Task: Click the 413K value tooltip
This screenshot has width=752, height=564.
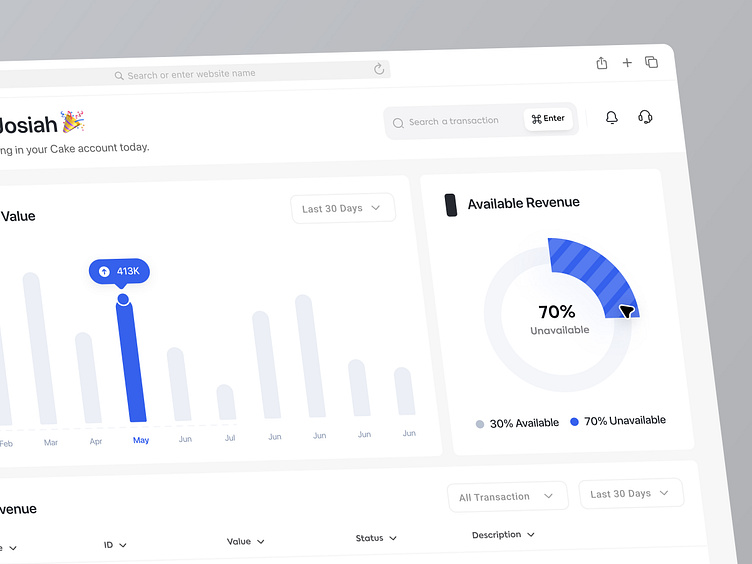Action: click(x=119, y=271)
